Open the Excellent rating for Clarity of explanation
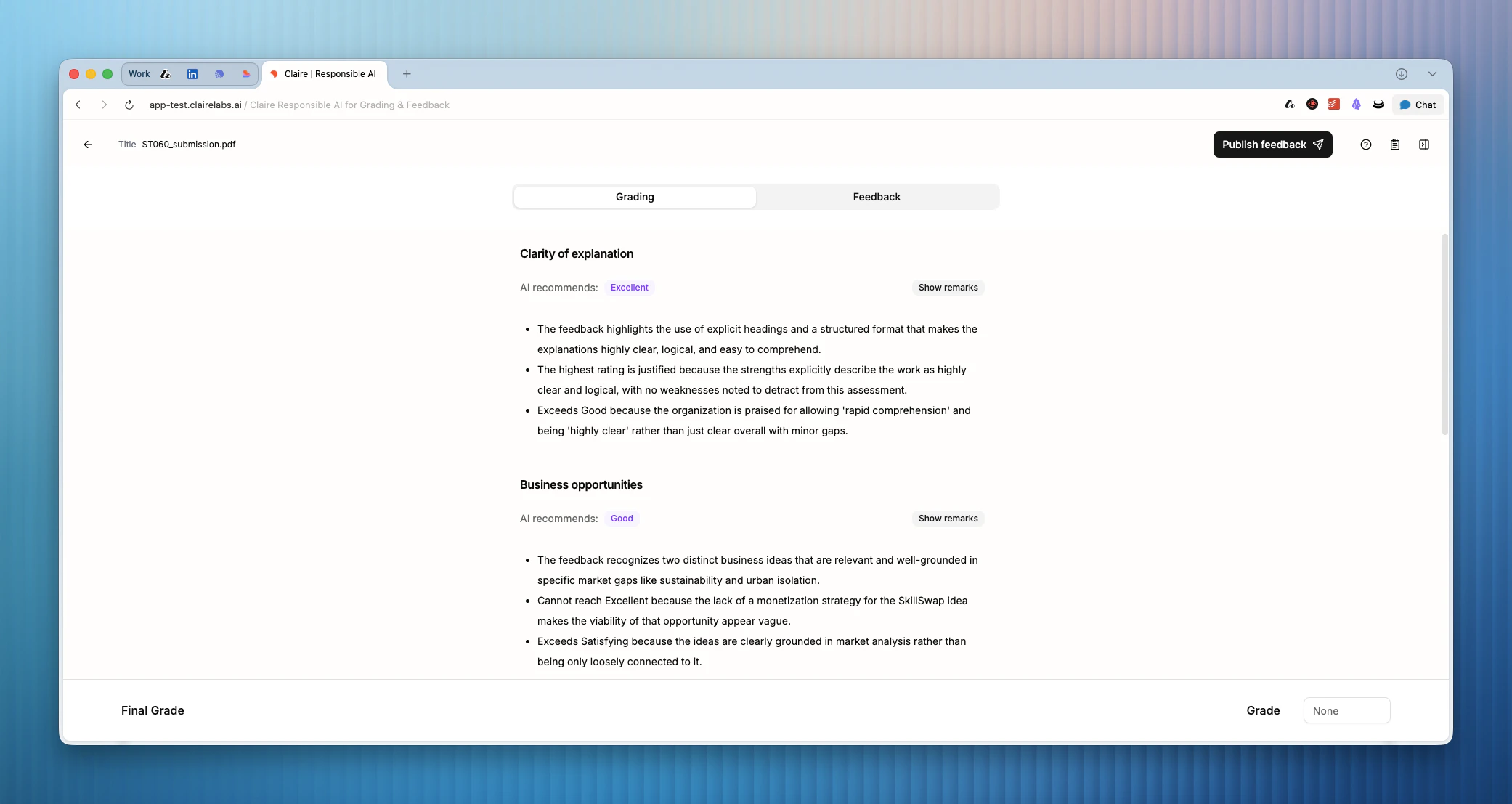 [x=629, y=288]
